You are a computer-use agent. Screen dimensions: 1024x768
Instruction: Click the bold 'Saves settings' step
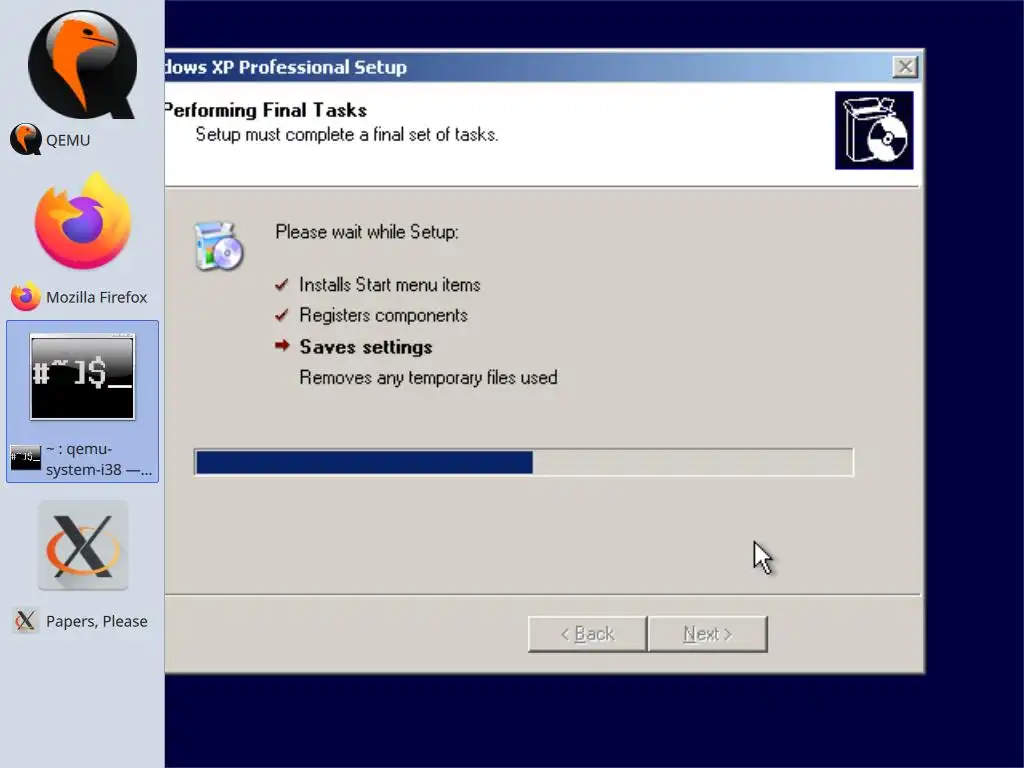pos(366,347)
